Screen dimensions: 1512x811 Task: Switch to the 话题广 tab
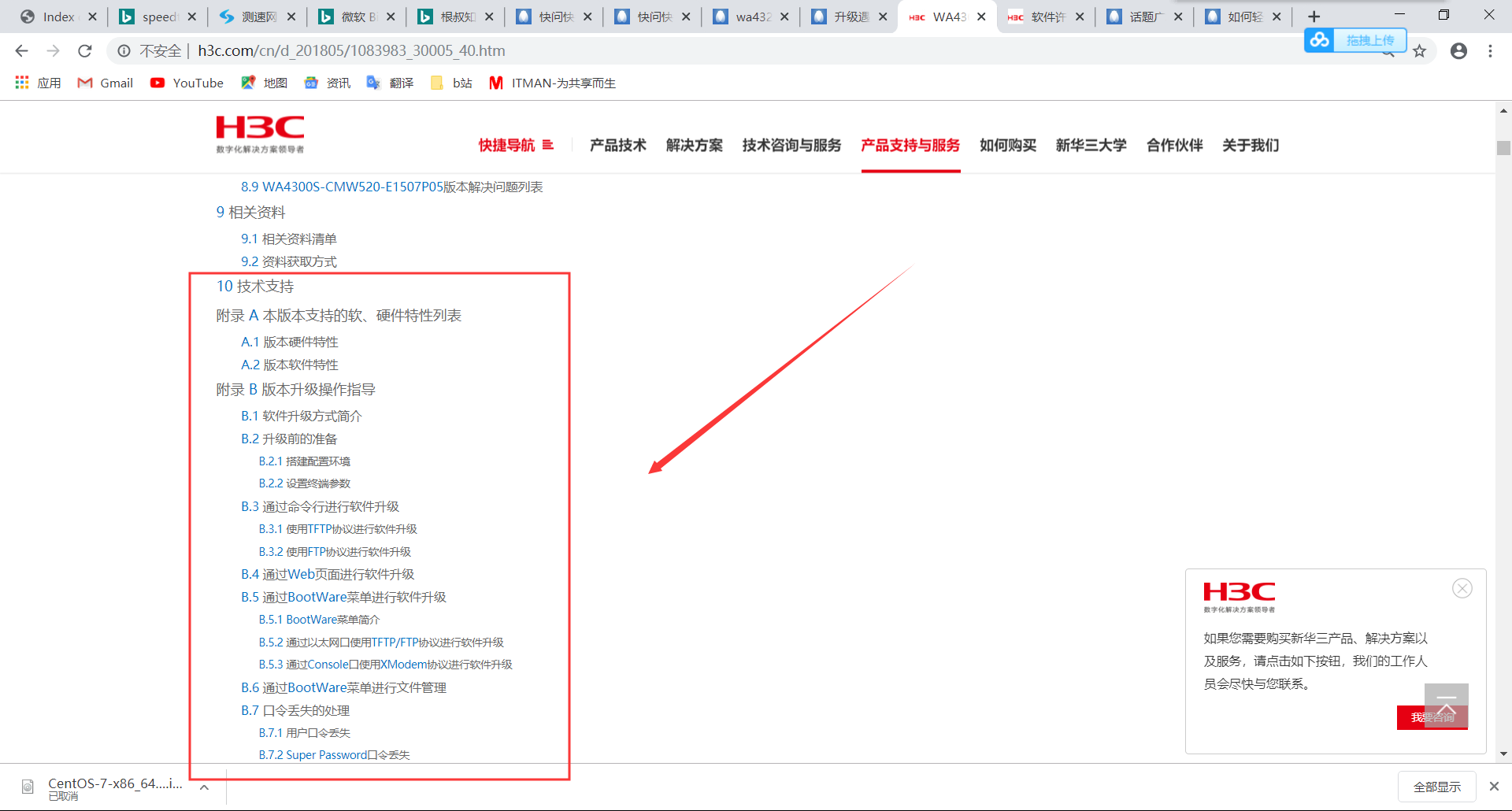point(1145,17)
